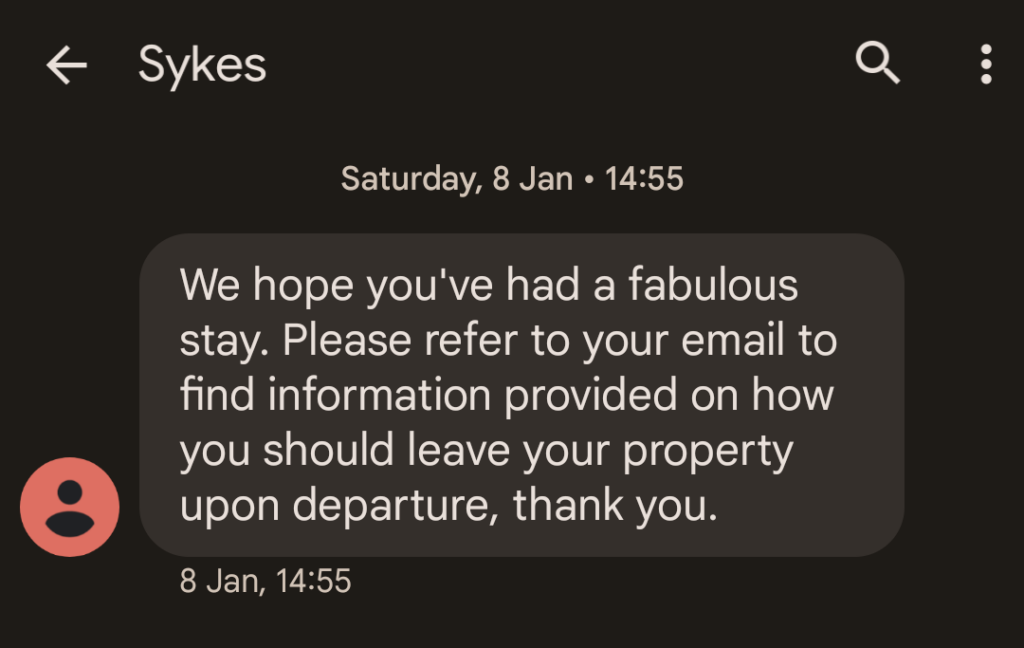Tap the word 'information' in message
This screenshot has height=648, width=1024.
click(x=380, y=396)
